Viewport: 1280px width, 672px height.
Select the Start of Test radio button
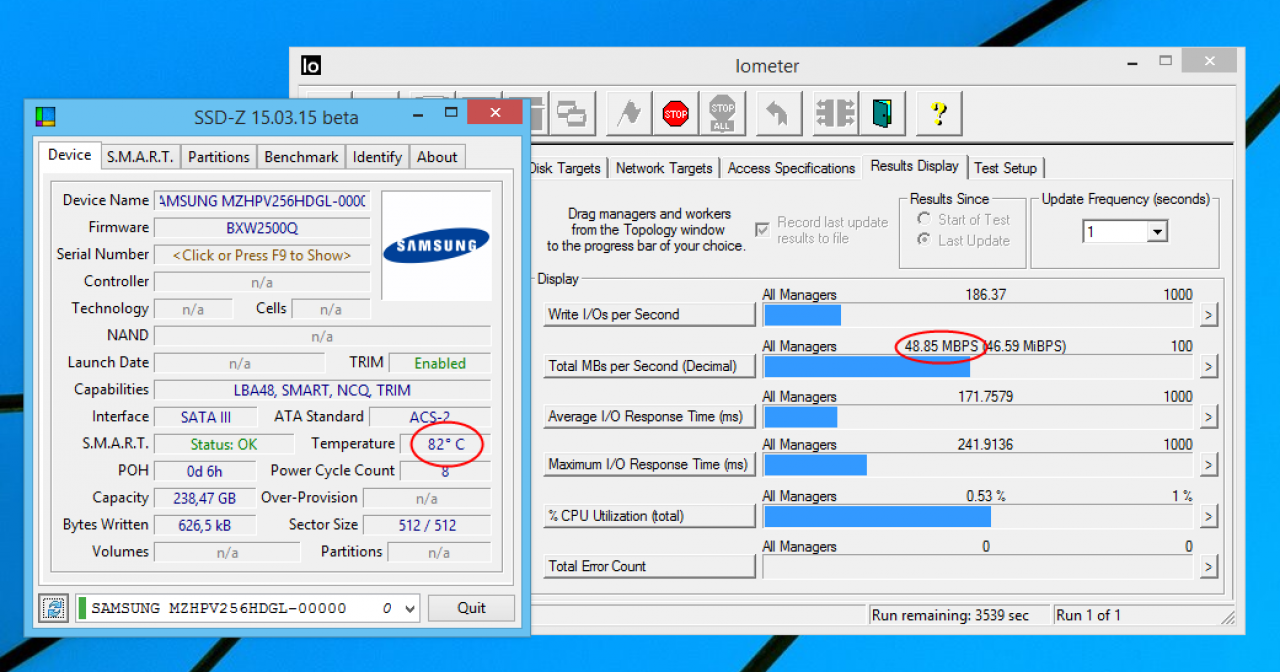coord(924,220)
